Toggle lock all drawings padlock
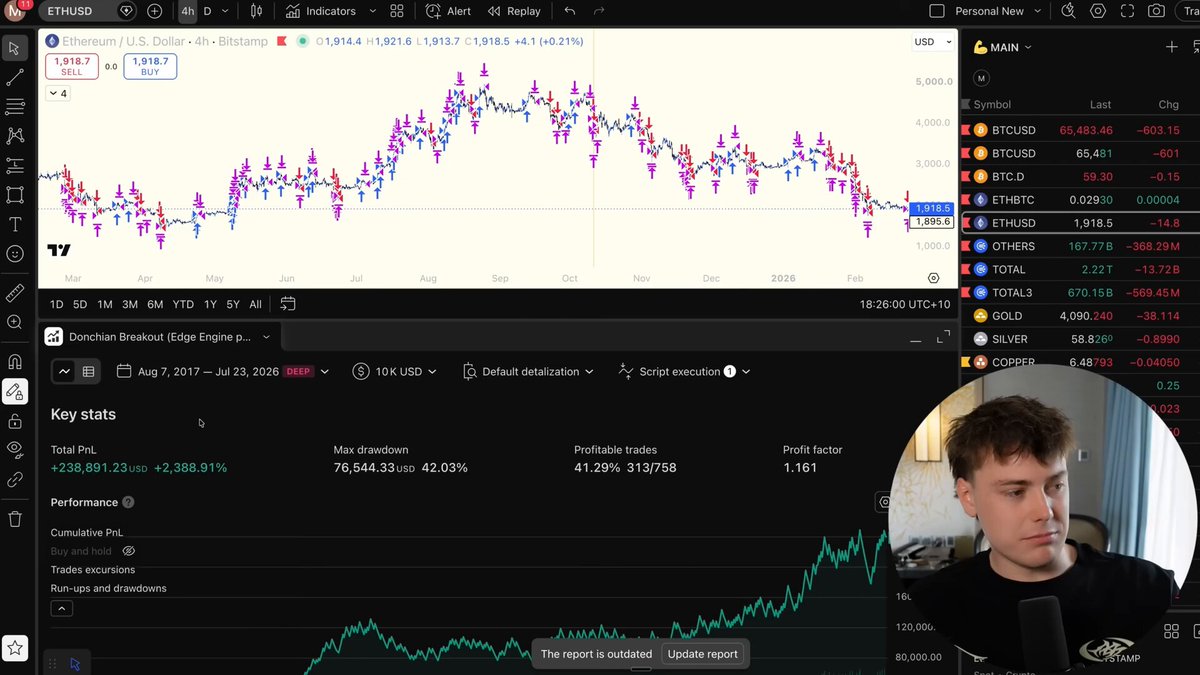This screenshot has height=675, width=1200. tap(14, 421)
